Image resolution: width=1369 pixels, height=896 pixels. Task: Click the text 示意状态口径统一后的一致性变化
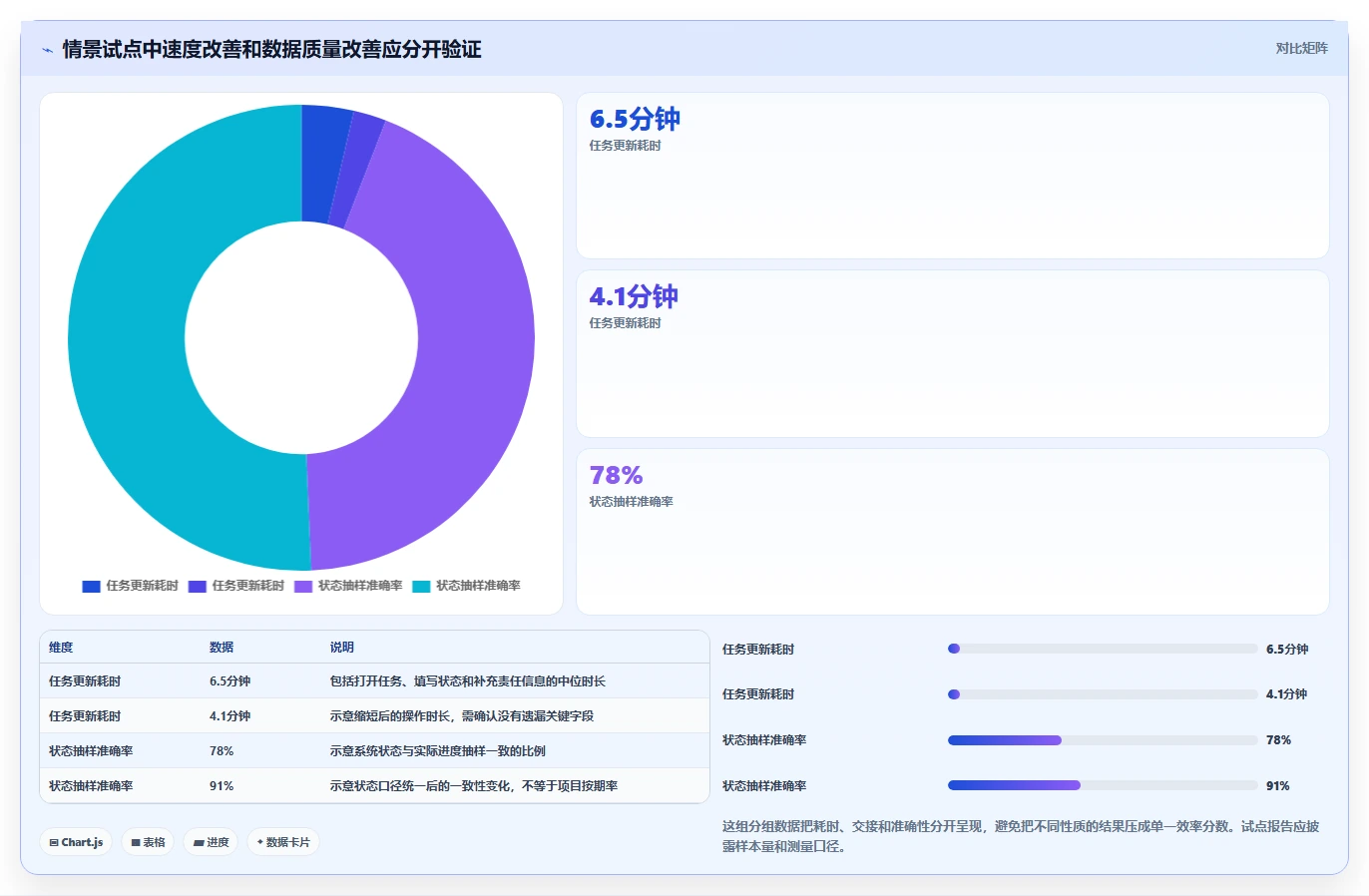[420, 786]
